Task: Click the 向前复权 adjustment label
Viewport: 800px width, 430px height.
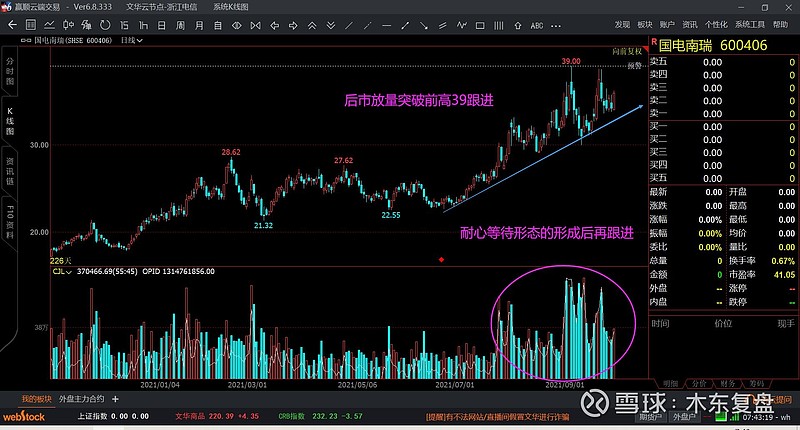Action: point(627,52)
